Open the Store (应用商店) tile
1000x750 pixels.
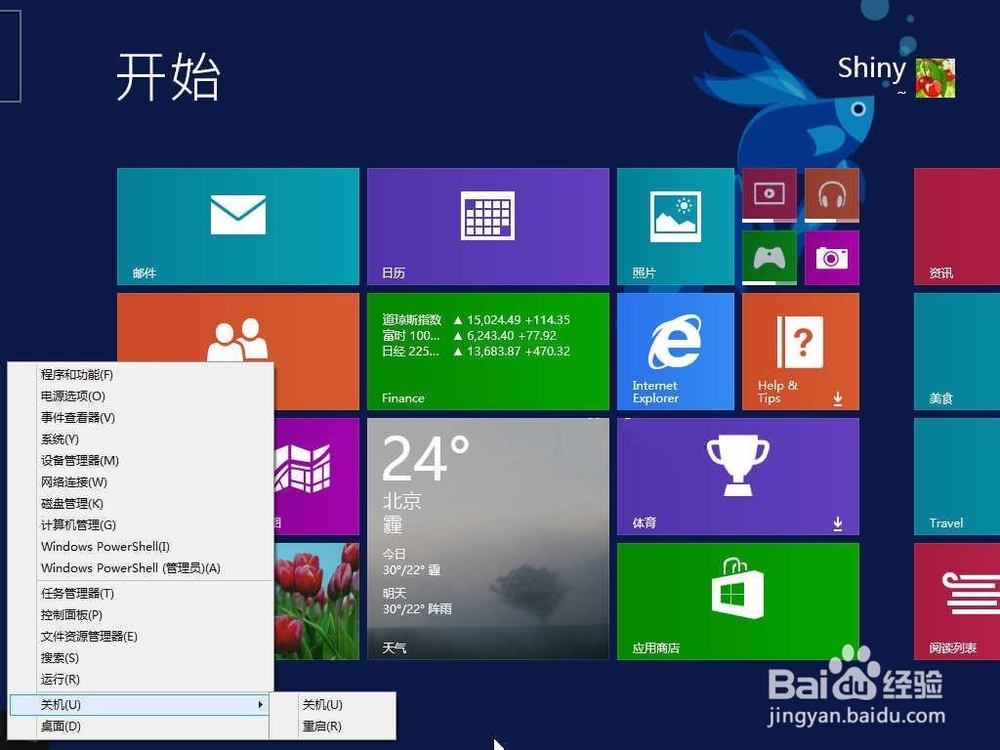(x=738, y=601)
